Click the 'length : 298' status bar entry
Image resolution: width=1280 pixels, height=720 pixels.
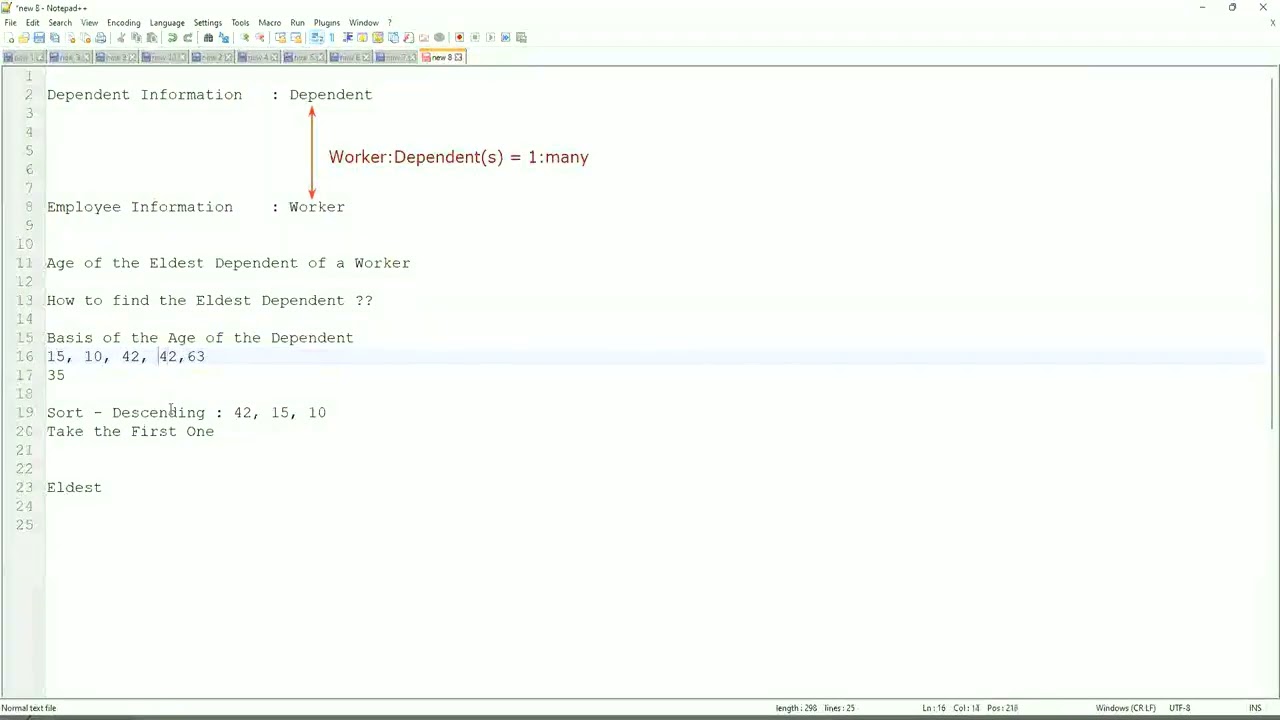click(x=797, y=708)
